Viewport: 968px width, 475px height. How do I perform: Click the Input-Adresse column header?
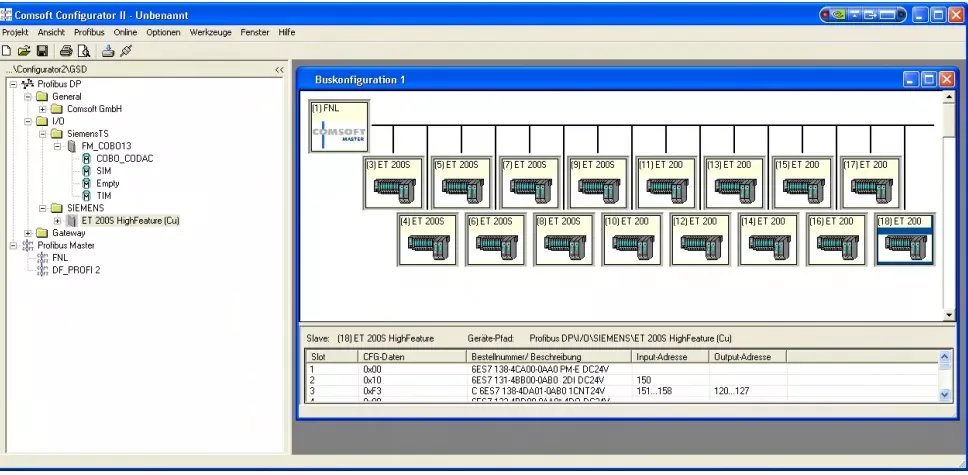click(670, 356)
